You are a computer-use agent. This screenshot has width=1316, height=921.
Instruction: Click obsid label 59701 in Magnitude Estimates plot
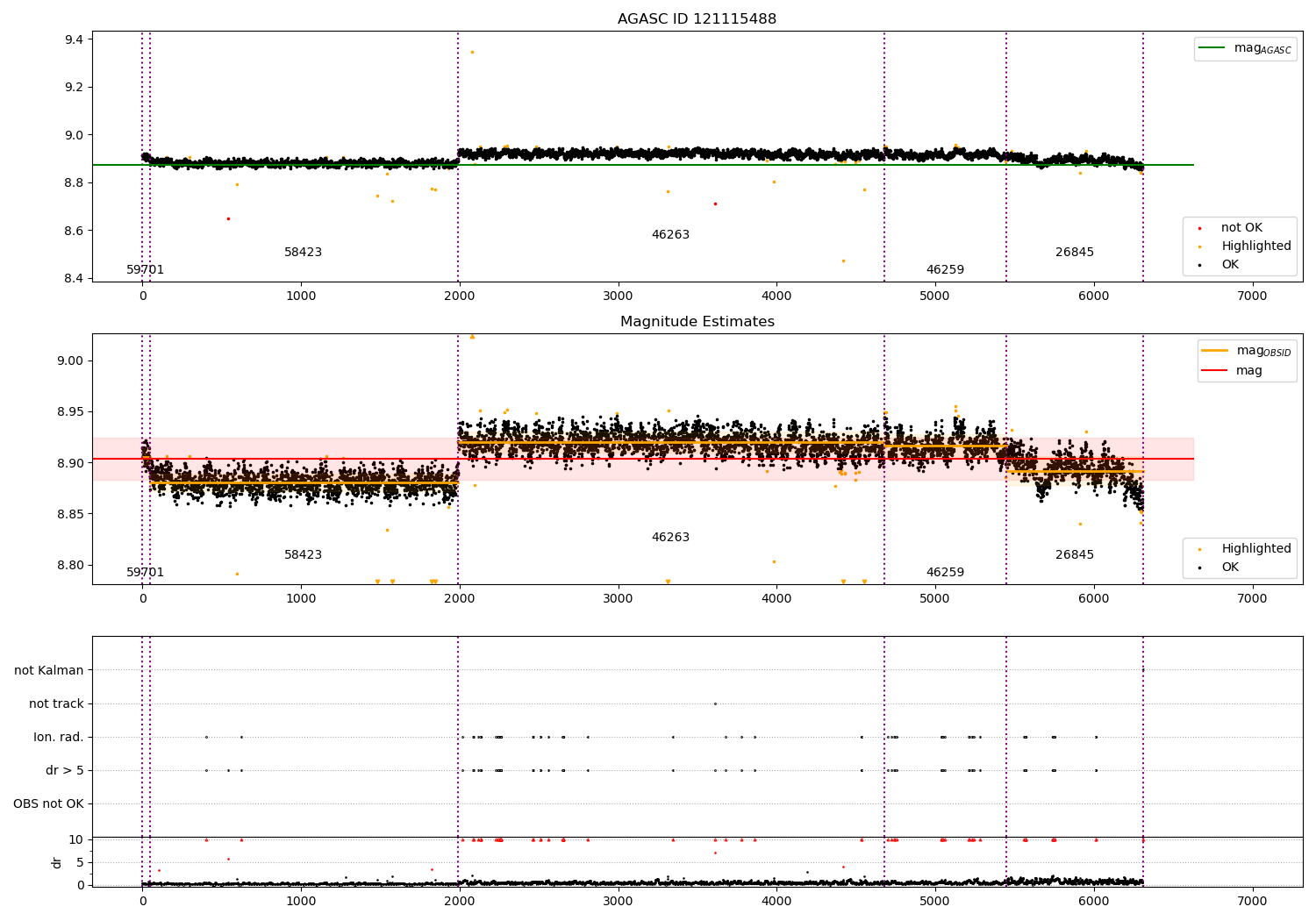[145, 573]
